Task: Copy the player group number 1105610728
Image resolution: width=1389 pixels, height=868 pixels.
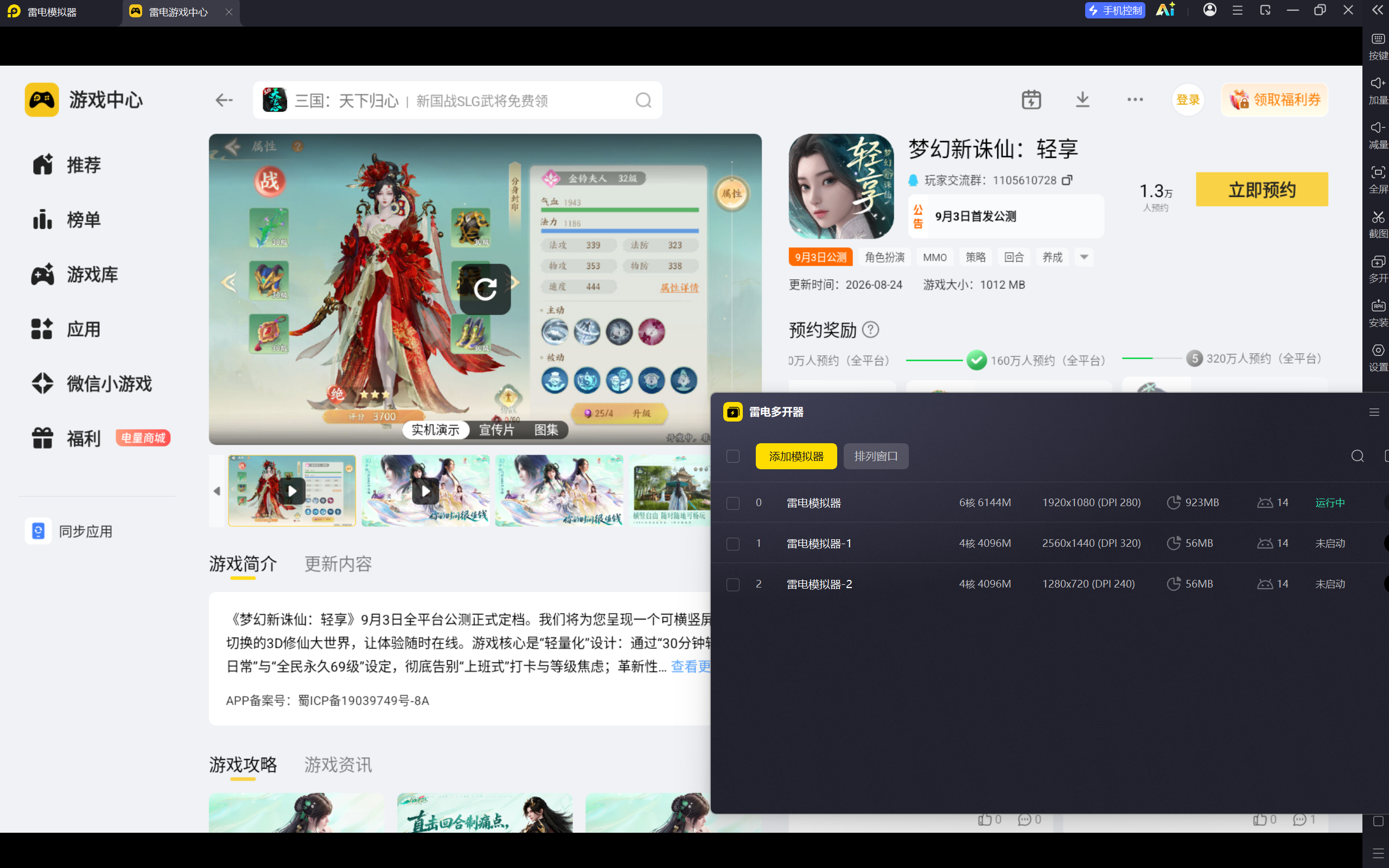Action: point(1067,180)
